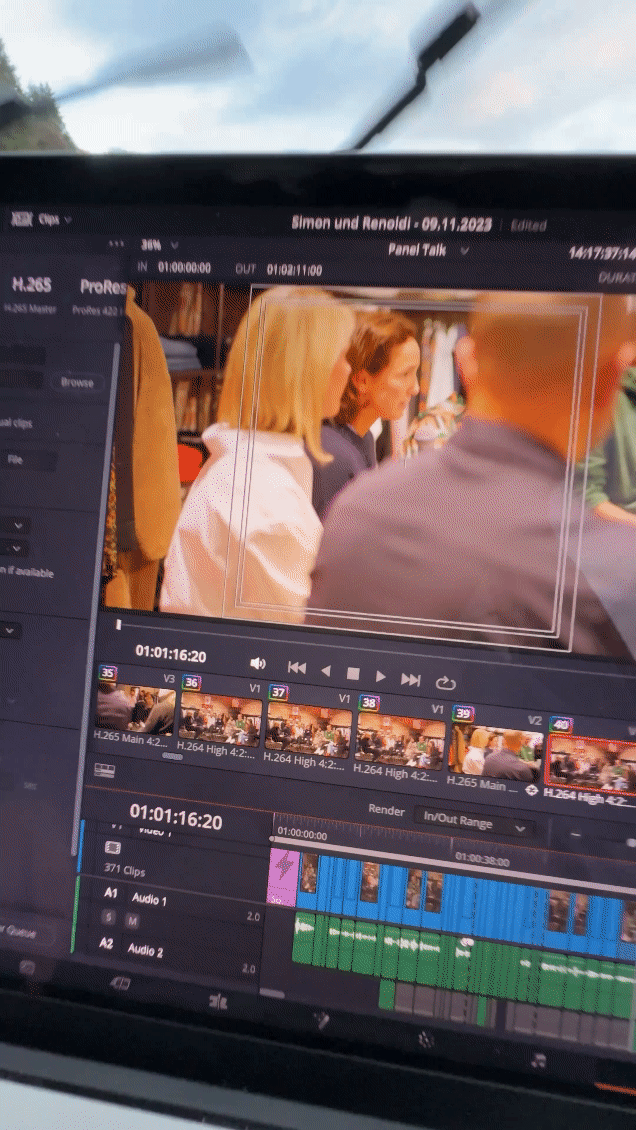Click the OUT timecode 01:02:11:00
The width and height of the screenshot is (636, 1130).
pos(295,270)
